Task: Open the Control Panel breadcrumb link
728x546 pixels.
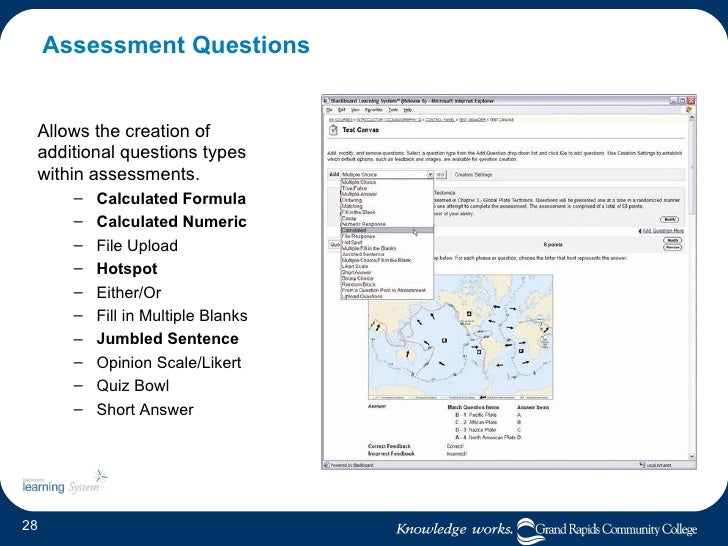Action: pos(440,120)
